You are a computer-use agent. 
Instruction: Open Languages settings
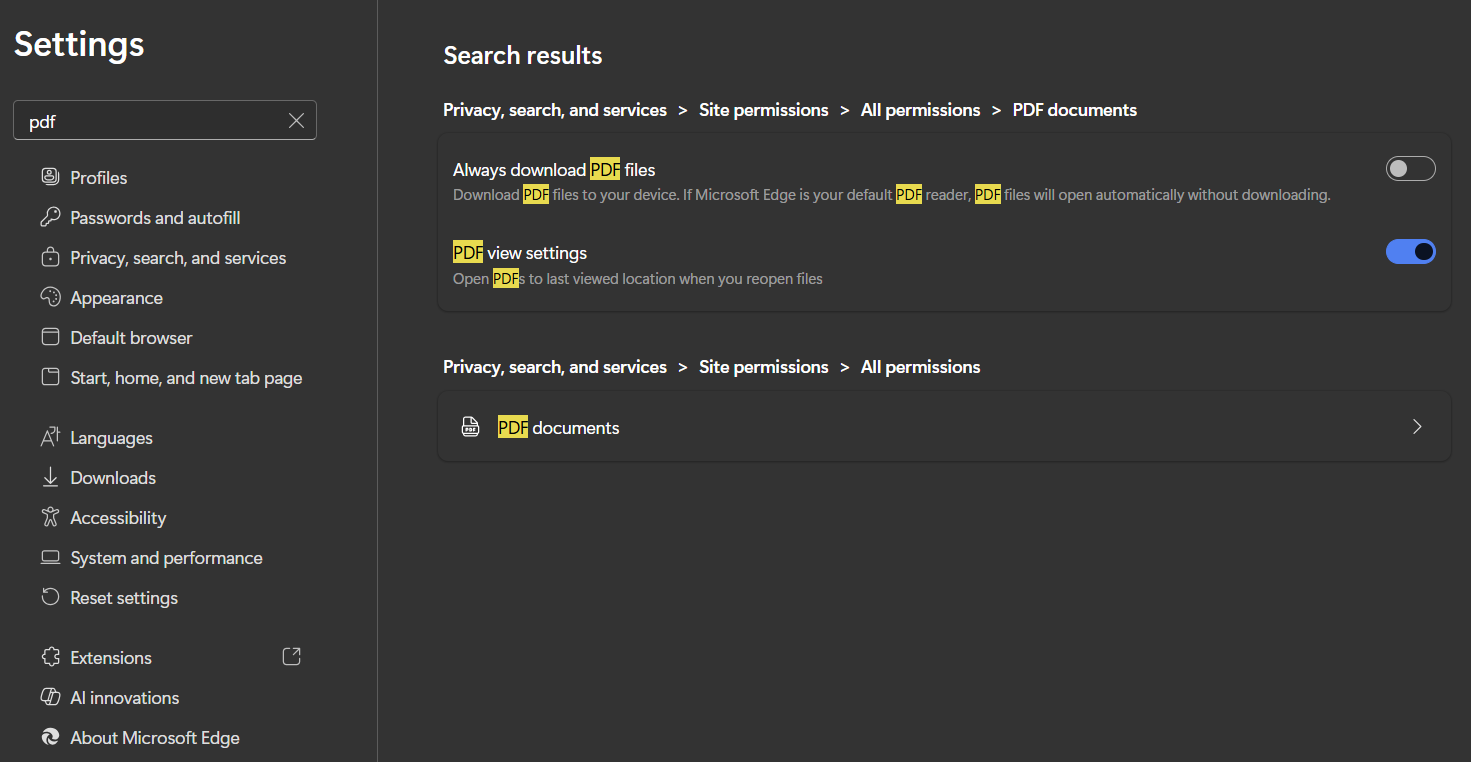click(111, 438)
